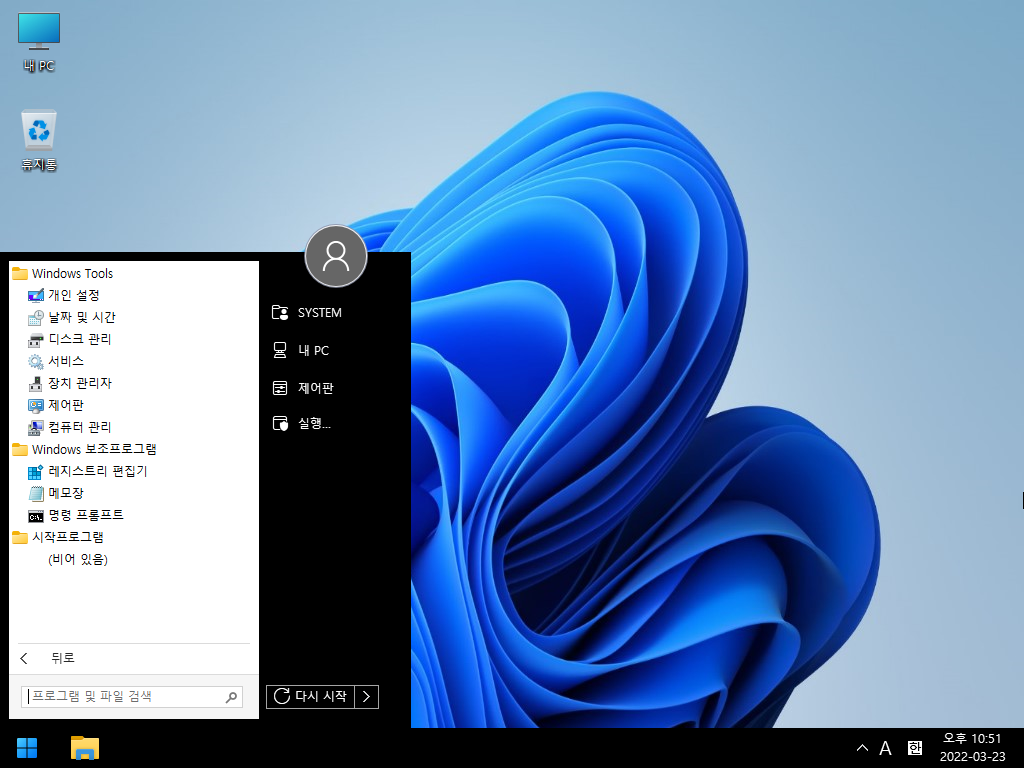
Task: Open the 휴지통 recycle bin icon
Action: tap(39, 140)
